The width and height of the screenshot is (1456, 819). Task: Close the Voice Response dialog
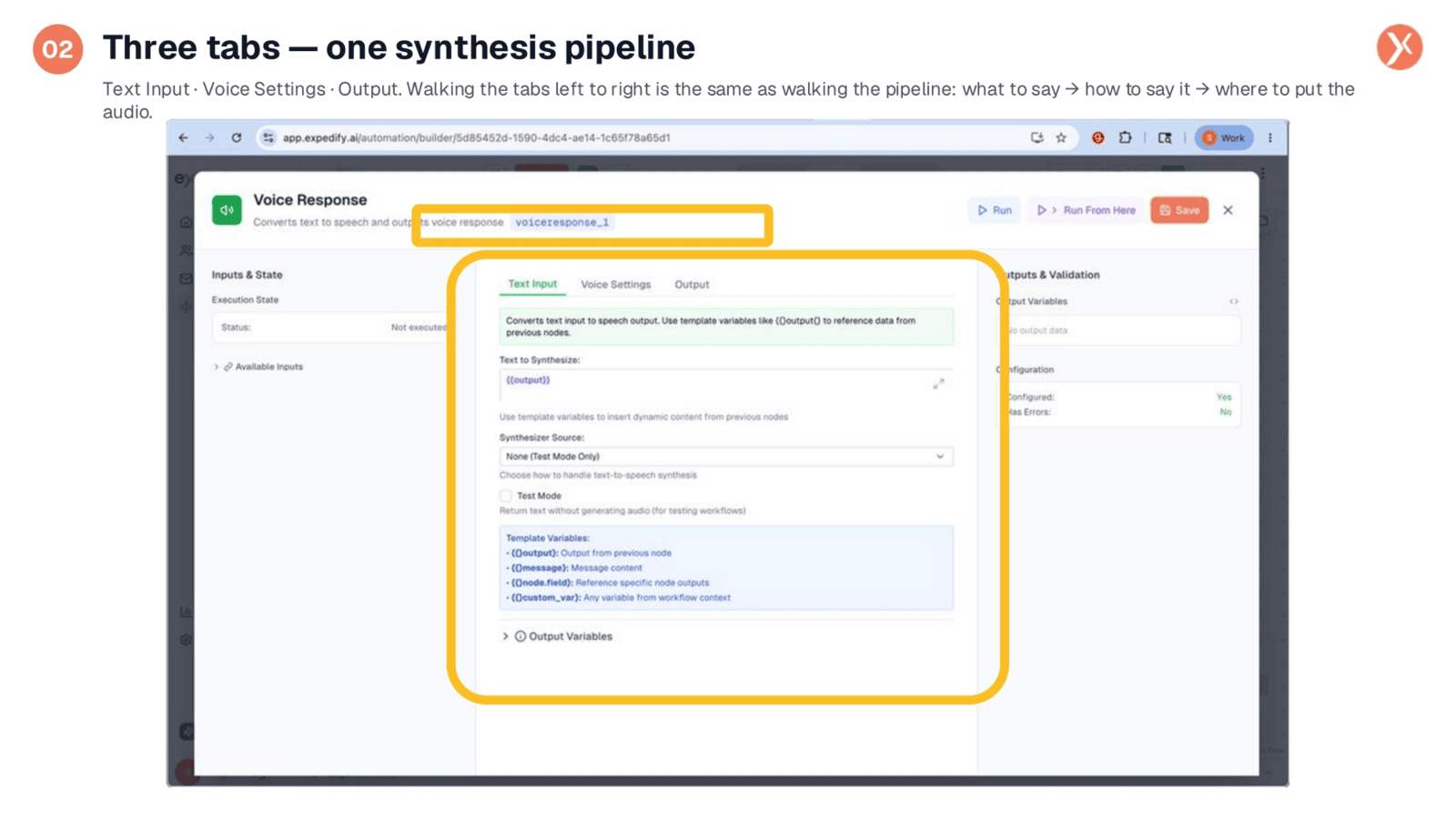1228,210
